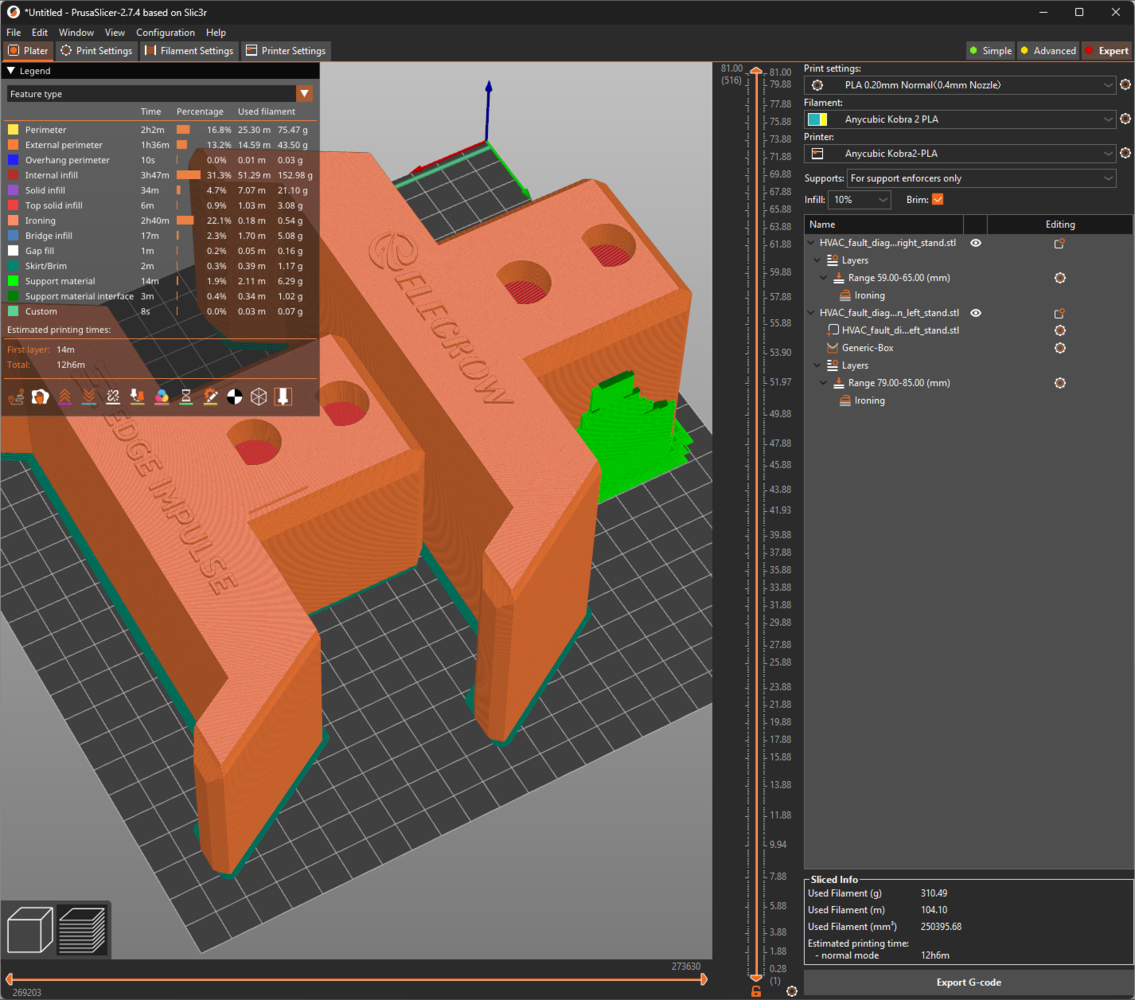
Task: Select the Advanced mode button
Action: [1048, 51]
